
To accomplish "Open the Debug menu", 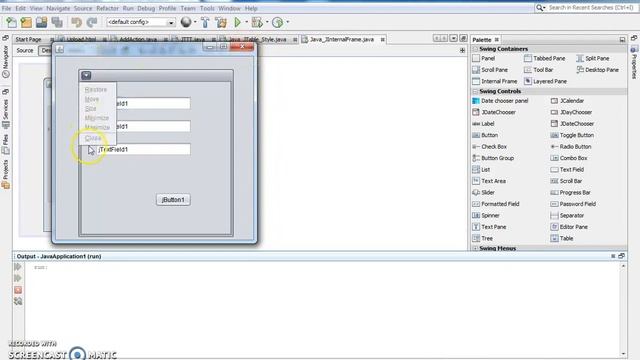I will 146,8.
